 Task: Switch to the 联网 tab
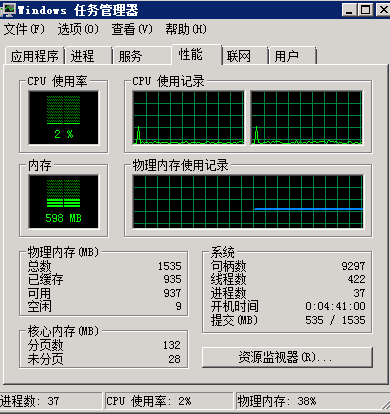[245, 56]
